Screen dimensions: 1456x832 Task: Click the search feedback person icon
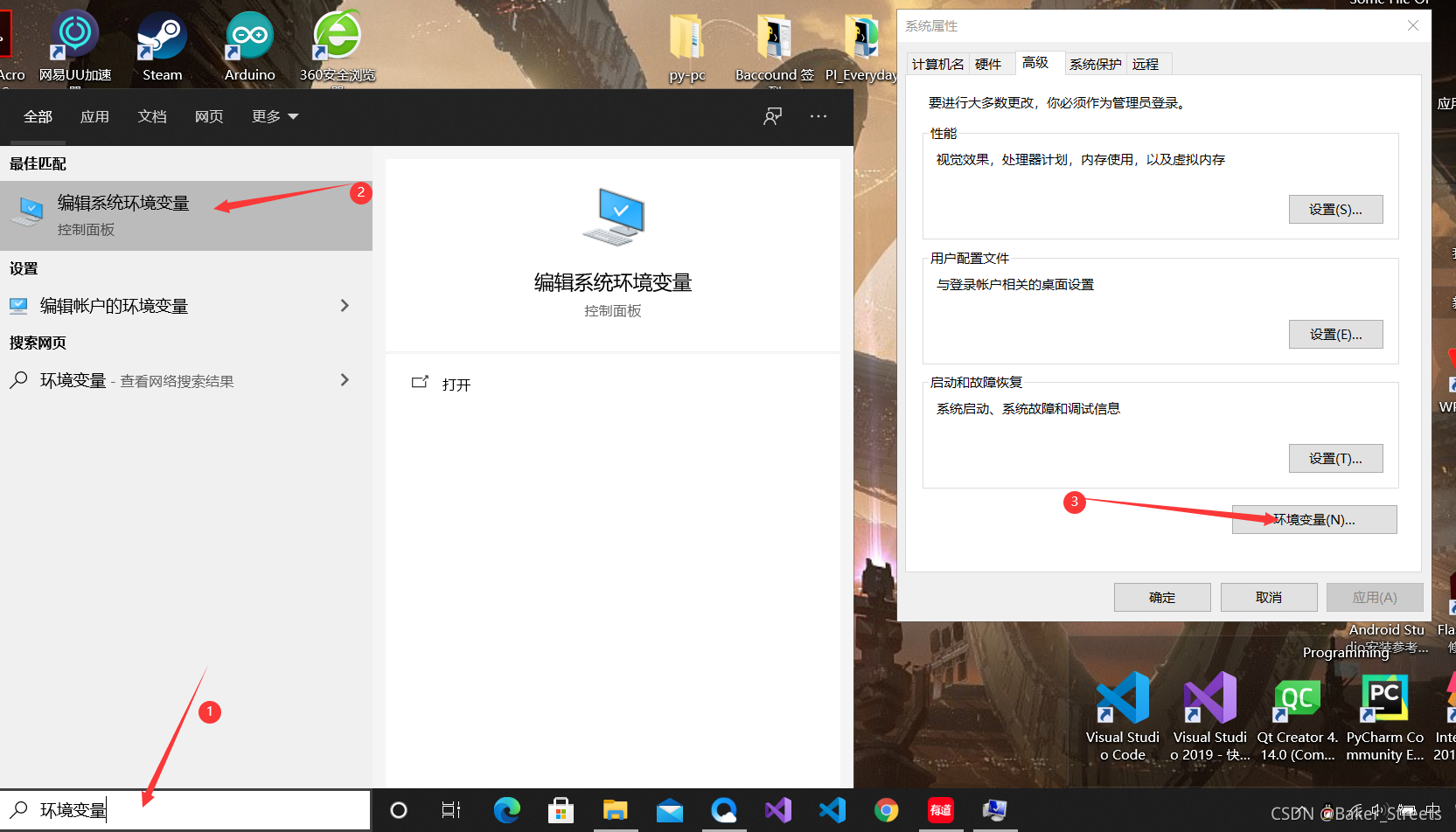click(x=772, y=116)
